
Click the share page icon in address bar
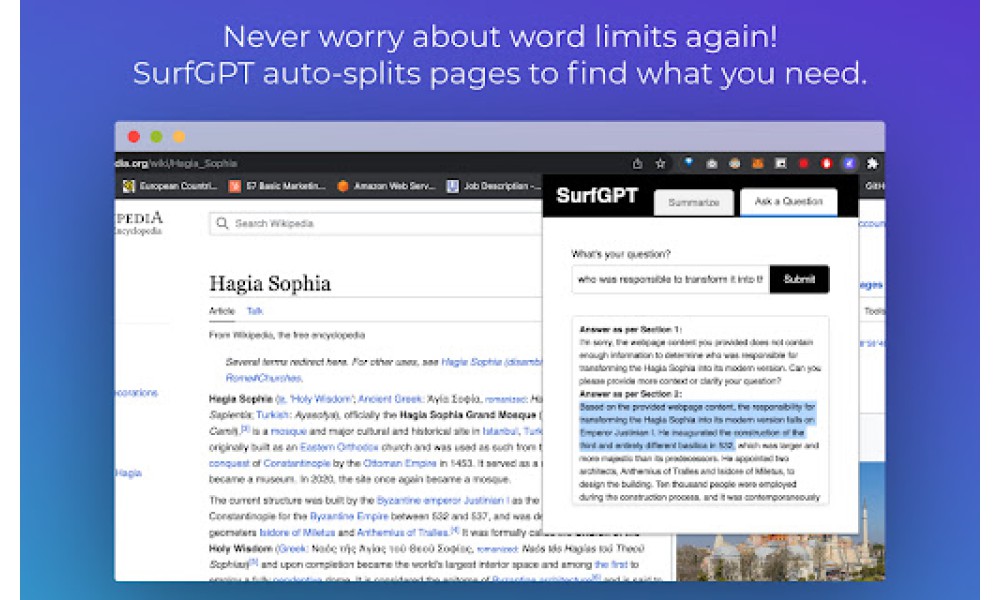(x=637, y=164)
